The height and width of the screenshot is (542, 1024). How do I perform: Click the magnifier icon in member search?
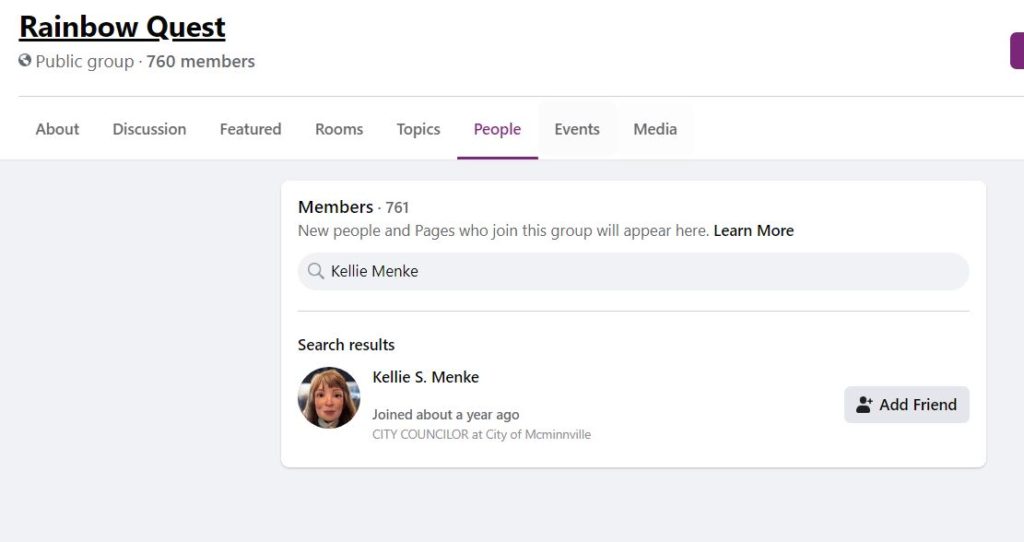point(316,271)
